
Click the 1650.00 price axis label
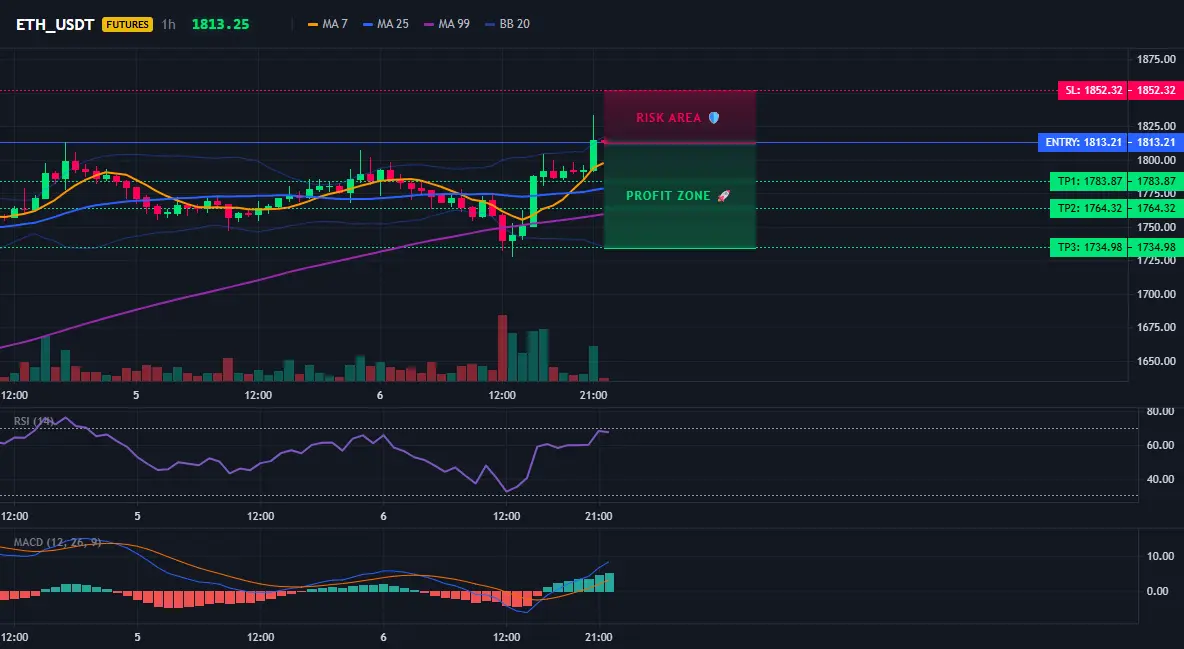click(1156, 361)
